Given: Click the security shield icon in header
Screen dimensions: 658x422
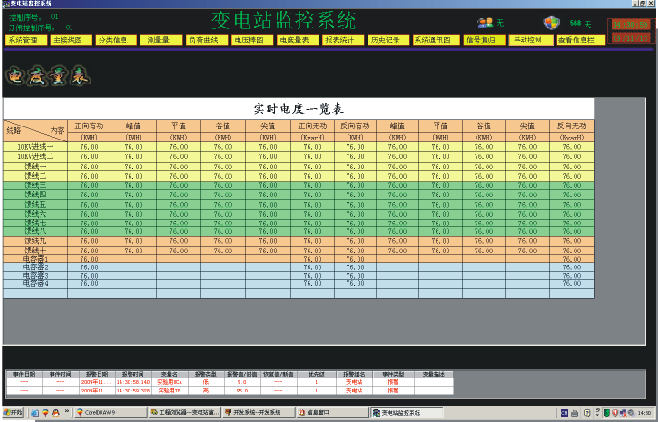Looking at the screenshot, I should pyautogui.click(x=552, y=22).
